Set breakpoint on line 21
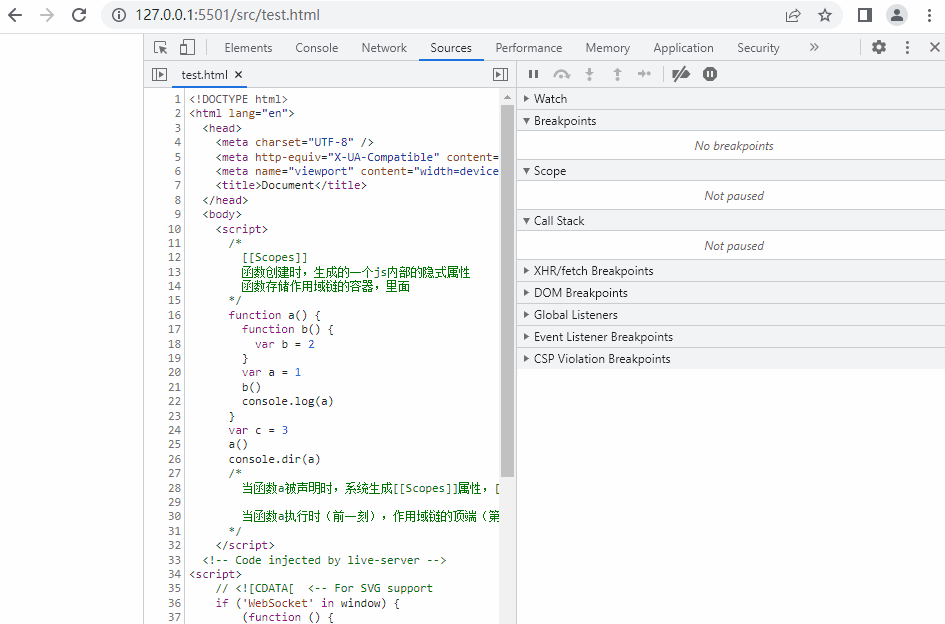This screenshot has width=945, height=624. (174, 387)
